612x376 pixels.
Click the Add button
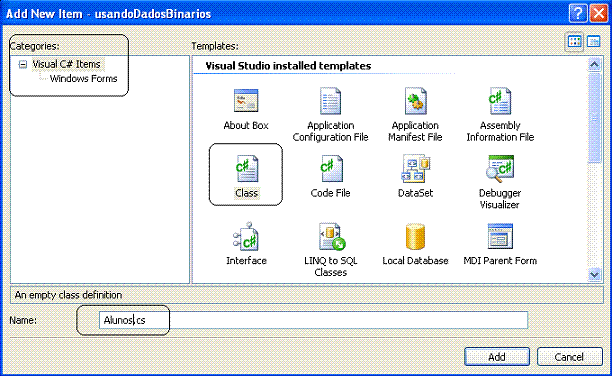(497, 357)
